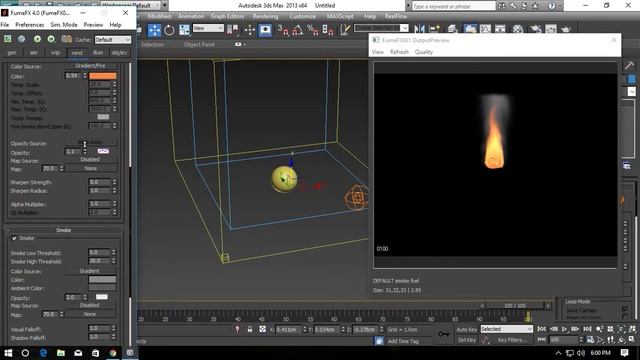Click the FumeFX continue simulation icon
Image resolution: width=640 pixels, height=360 pixels.
tap(51, 39)
